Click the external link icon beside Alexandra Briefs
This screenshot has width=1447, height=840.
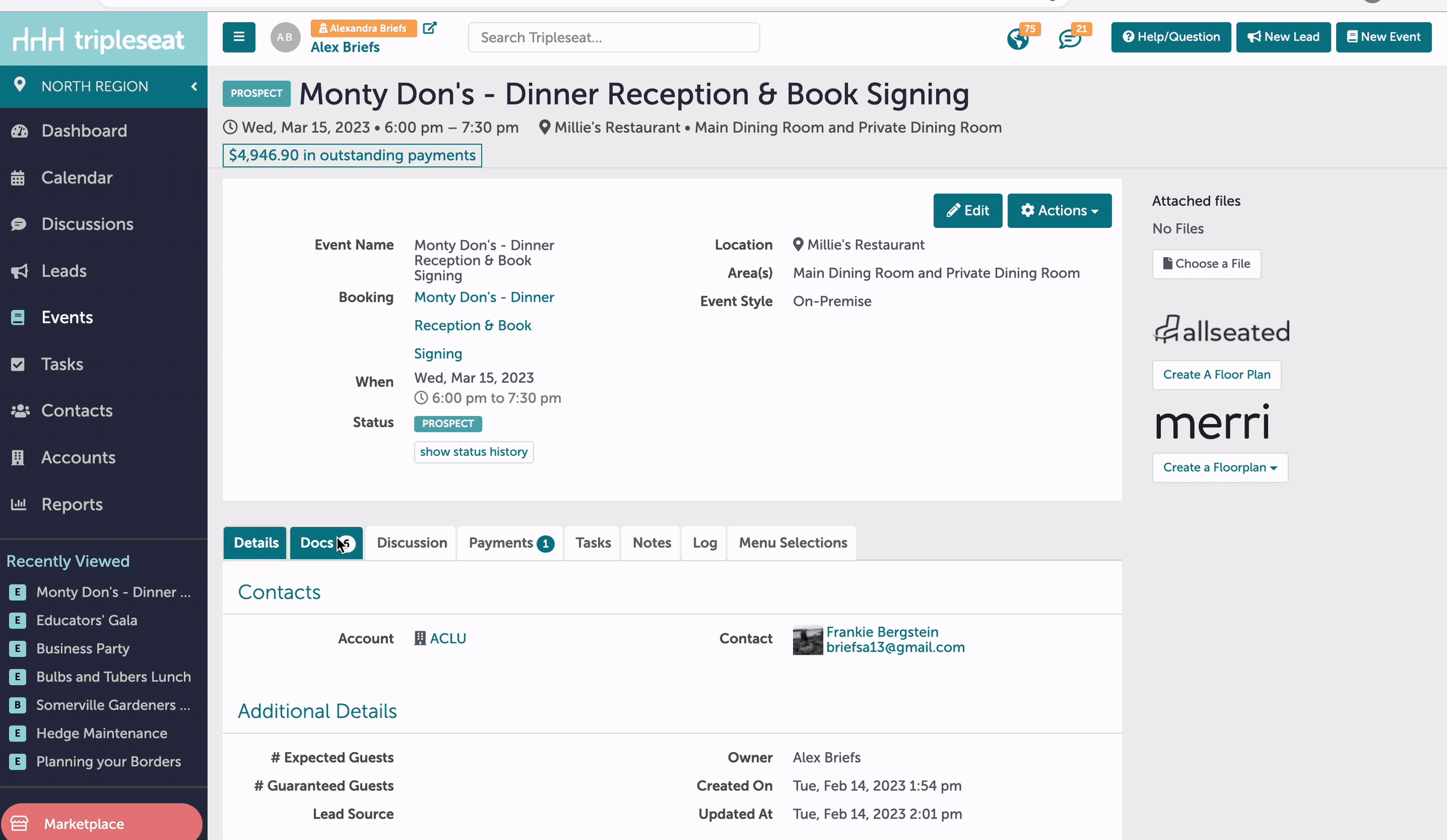(x=430, y=28)
